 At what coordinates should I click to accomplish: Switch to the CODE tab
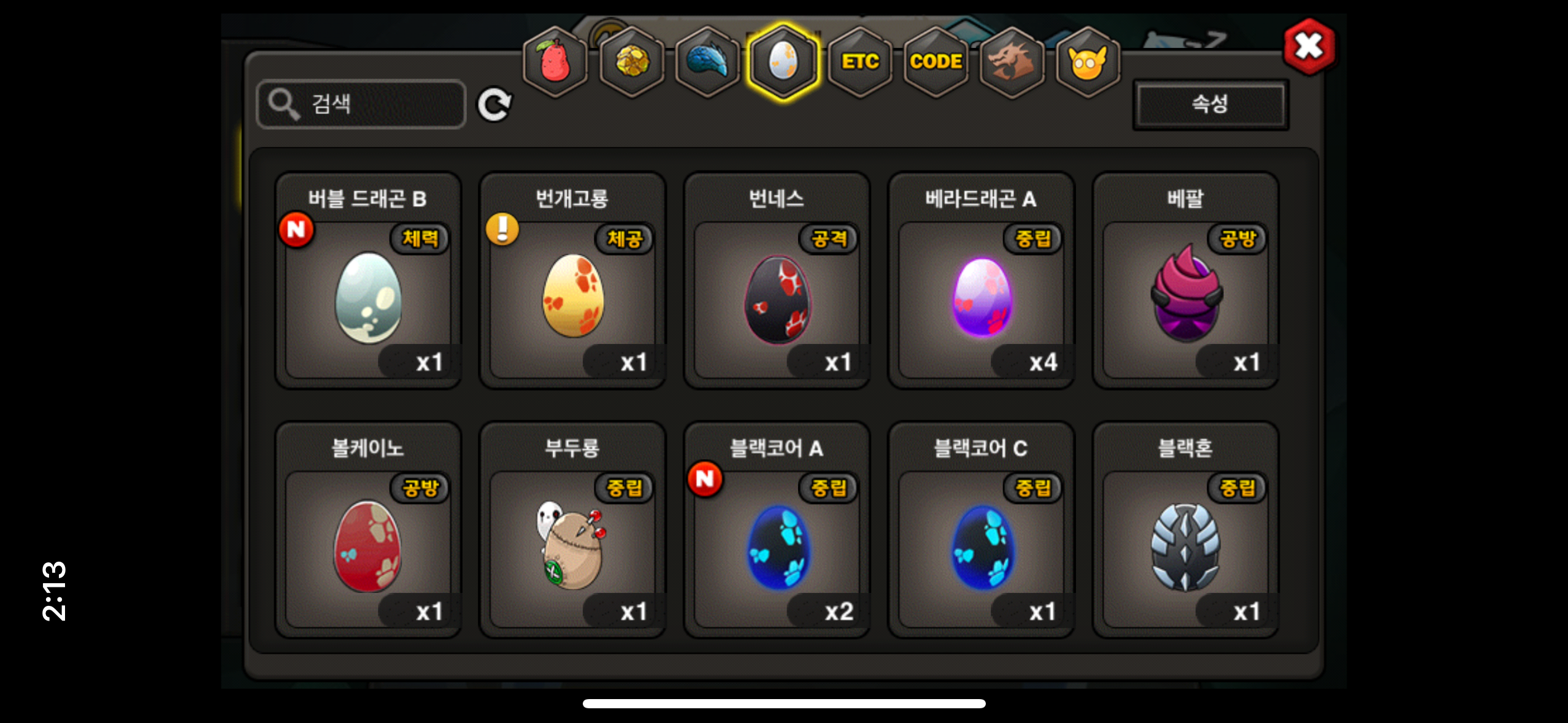[936, 61]
